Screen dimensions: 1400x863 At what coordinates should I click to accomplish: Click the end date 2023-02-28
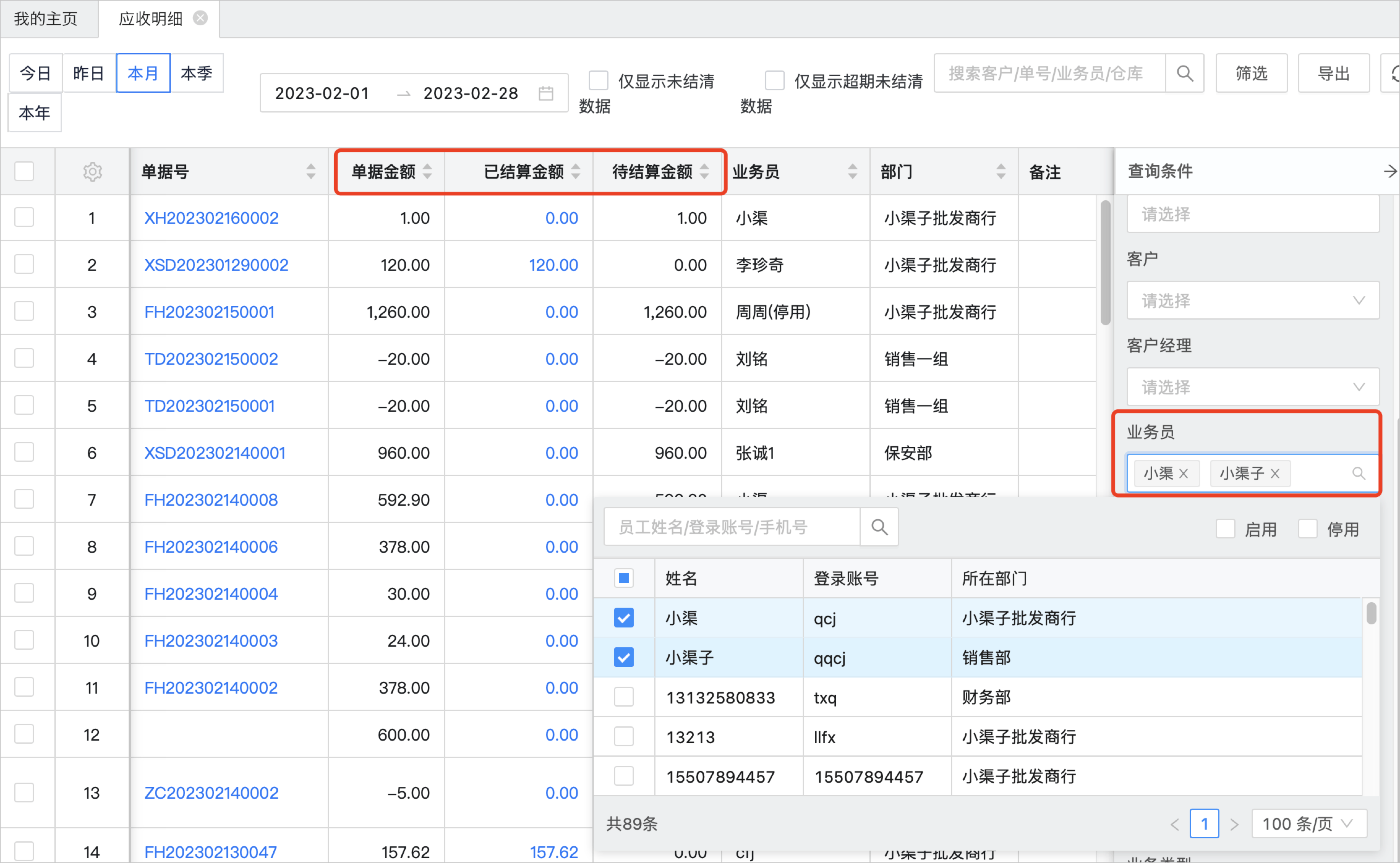coord(471,93)
